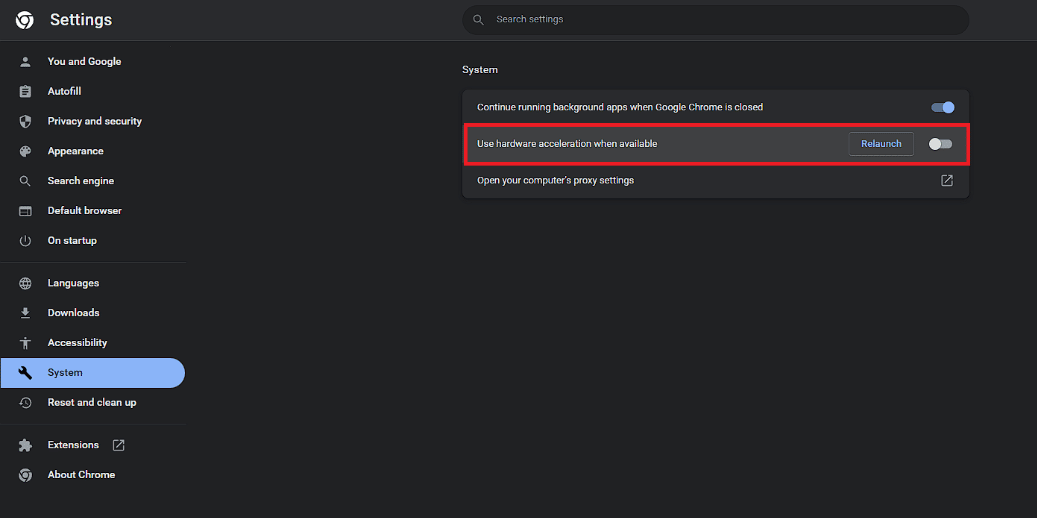The height and width of the screenshot is (518, 1037).
Task: Click the On startup power icon
Action: point(25,241)
